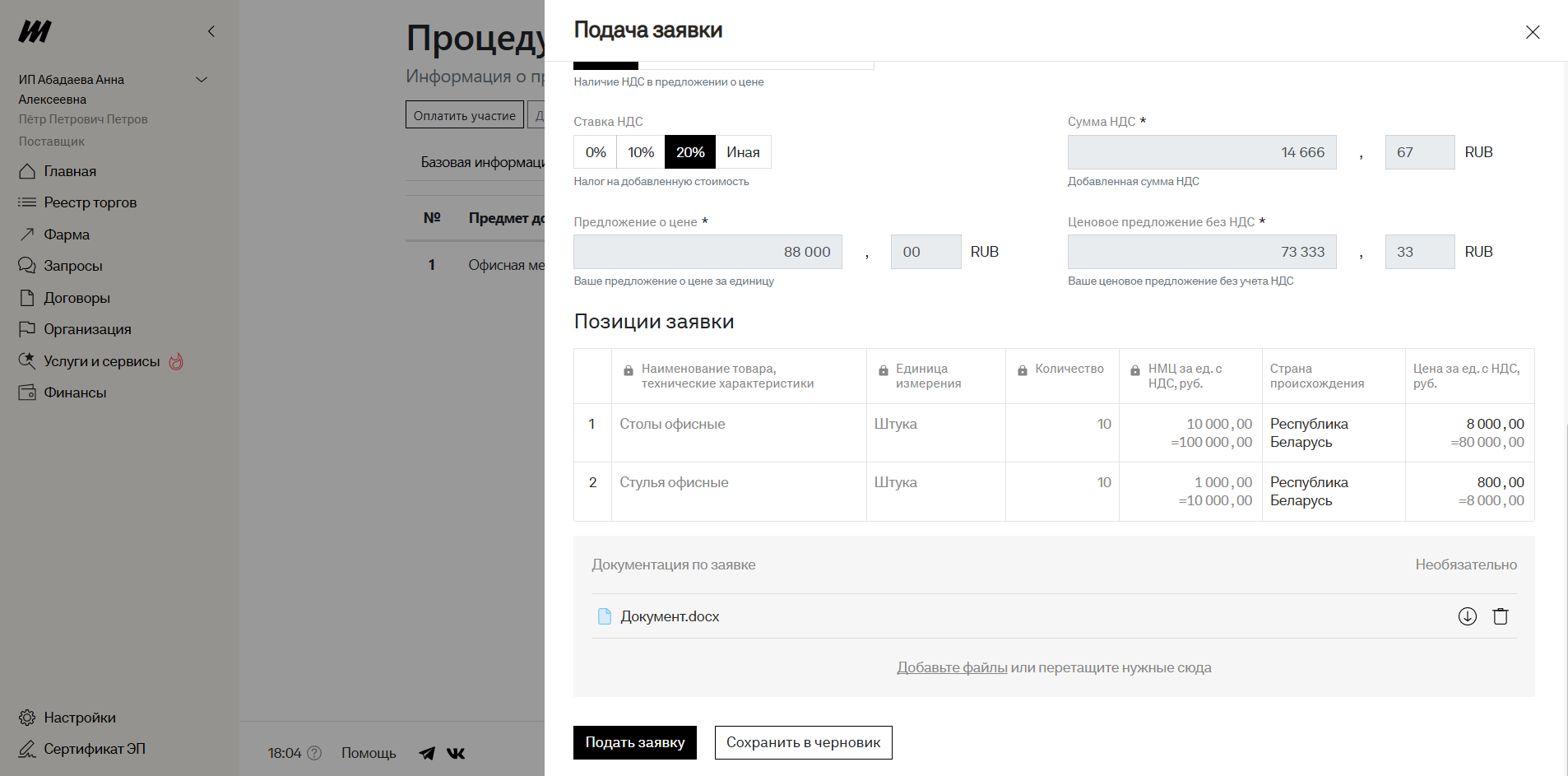Viewport: 1568px width, 776px height.
Task: Open Telegram link in footer
Action: click(x=427, y=753)
